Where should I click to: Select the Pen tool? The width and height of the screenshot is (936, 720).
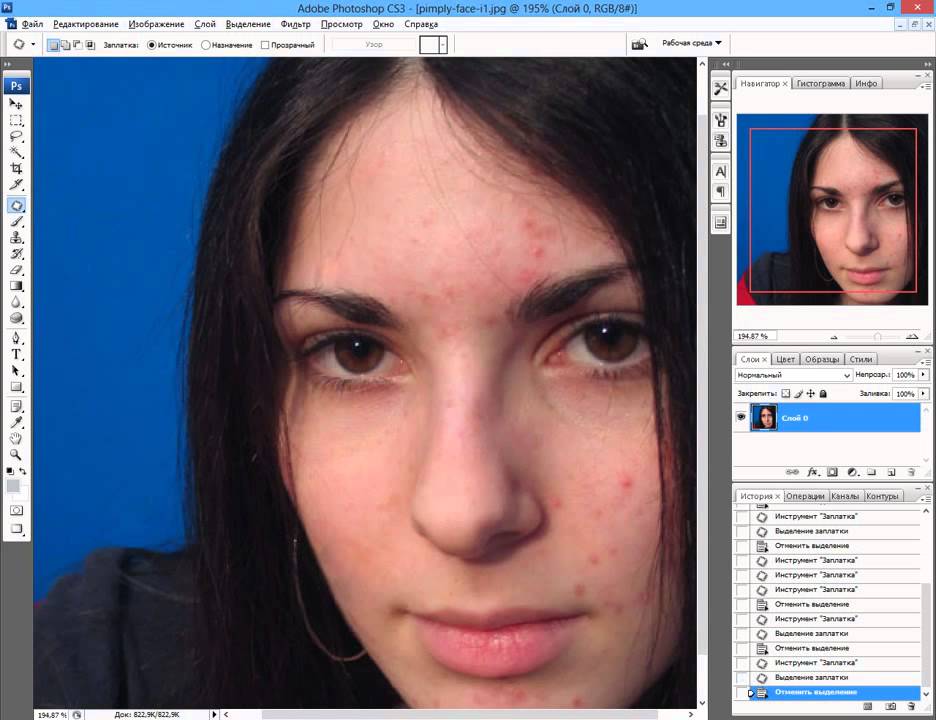pyautogui.click(x=16, y=339)
